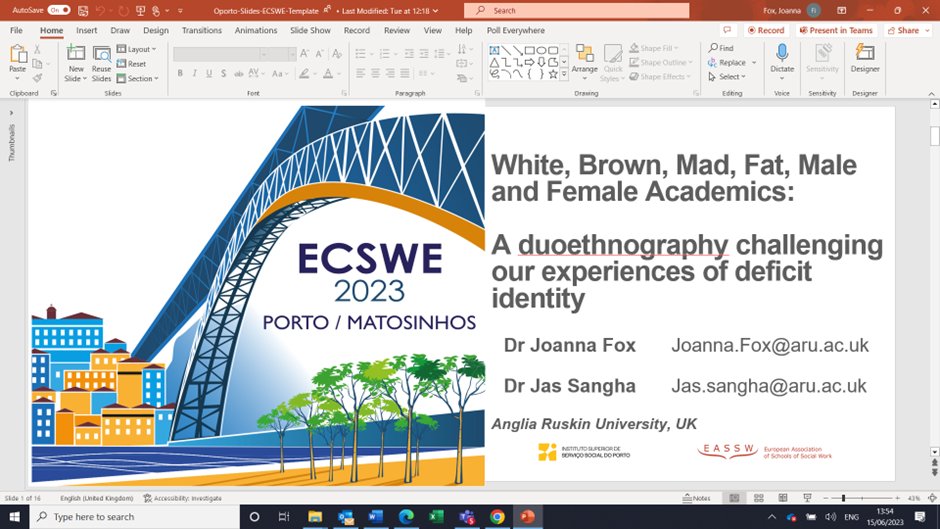Click the Windows Start button
940x529 pixels.
(x=14, y=516)
